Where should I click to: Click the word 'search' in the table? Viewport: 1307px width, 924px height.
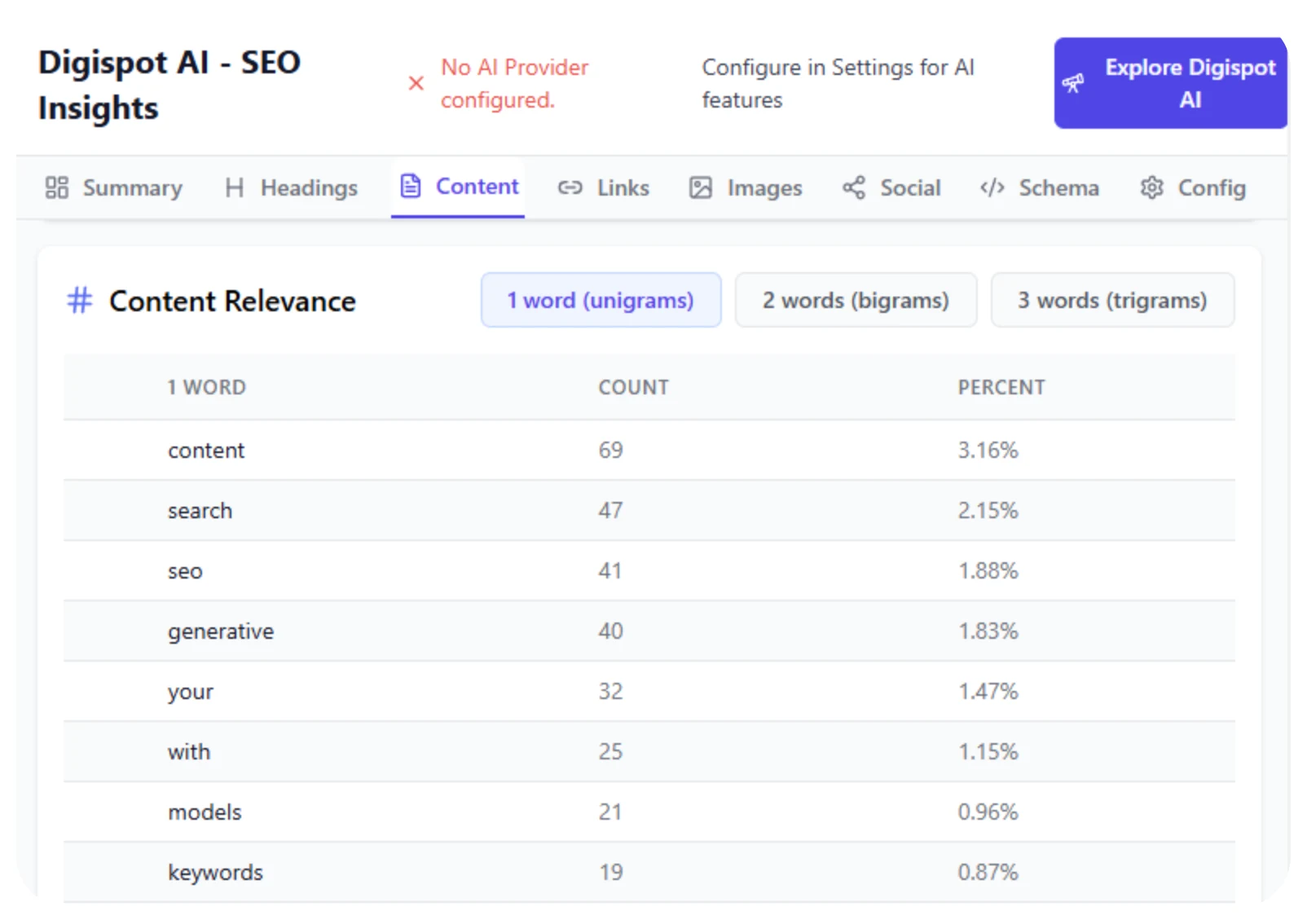200,511
